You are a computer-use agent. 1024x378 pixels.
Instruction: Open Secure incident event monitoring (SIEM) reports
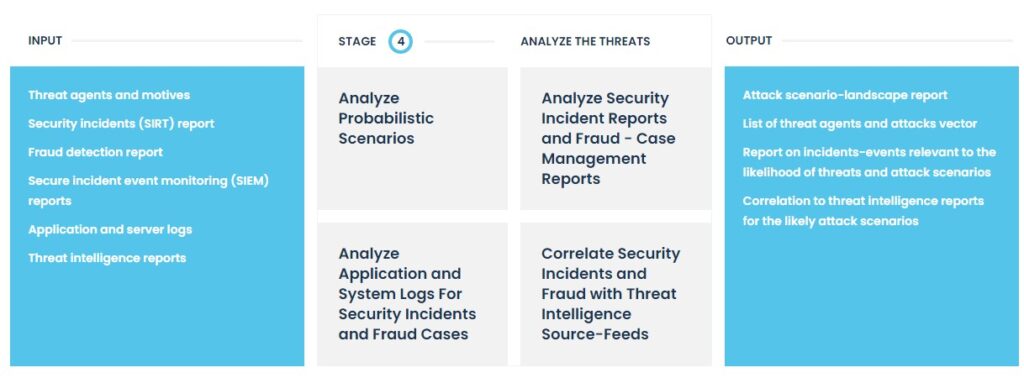148,191
